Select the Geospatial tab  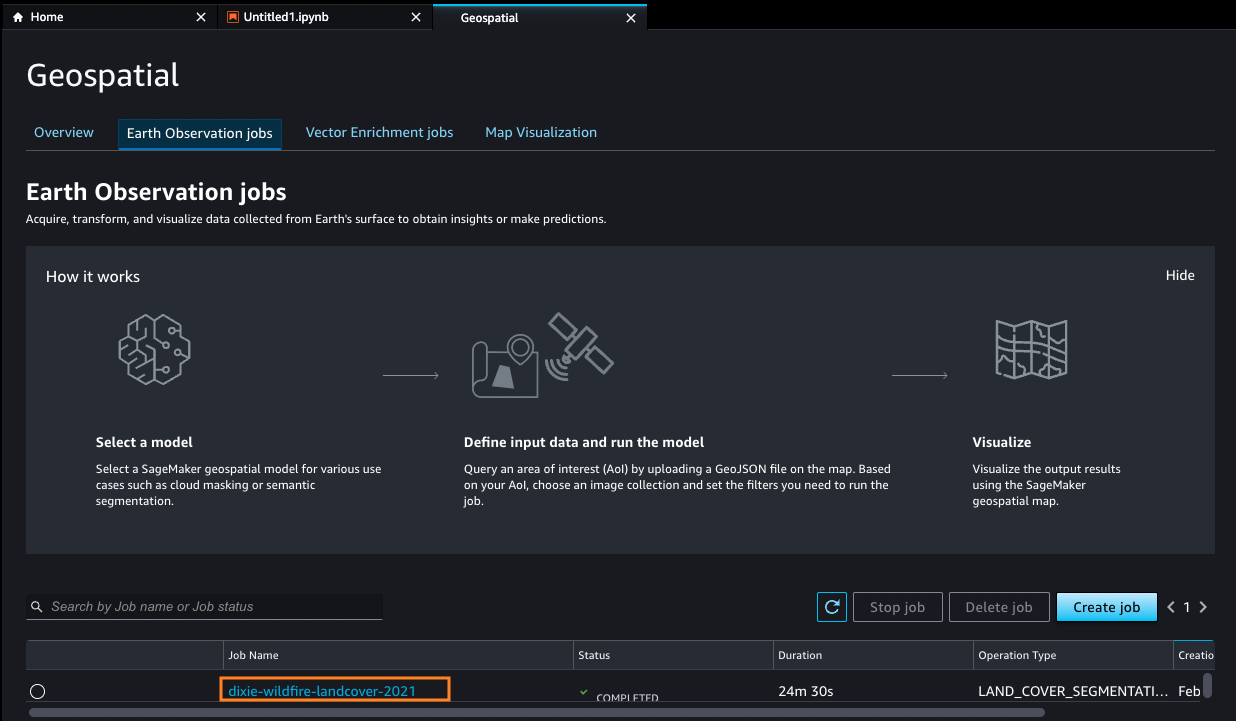click(x=540, y=17)
